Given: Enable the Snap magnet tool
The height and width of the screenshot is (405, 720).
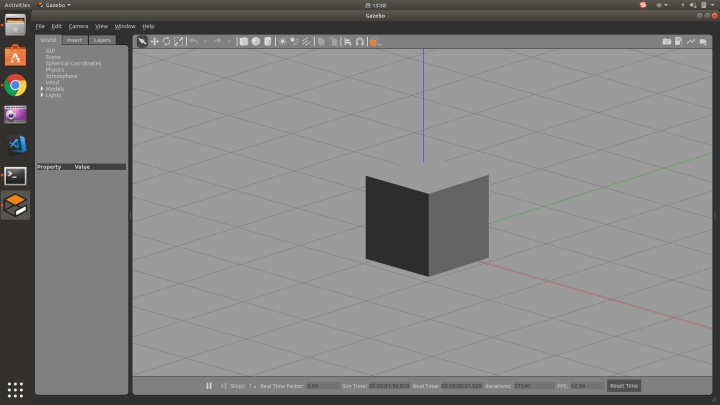Looking at the screenshot, I should (x=360, y=42).
